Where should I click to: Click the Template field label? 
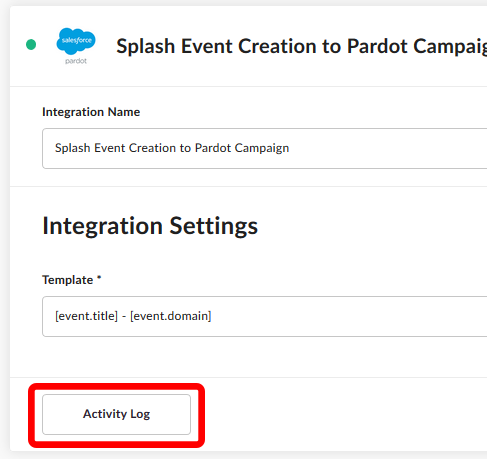(x=68, y=280)
